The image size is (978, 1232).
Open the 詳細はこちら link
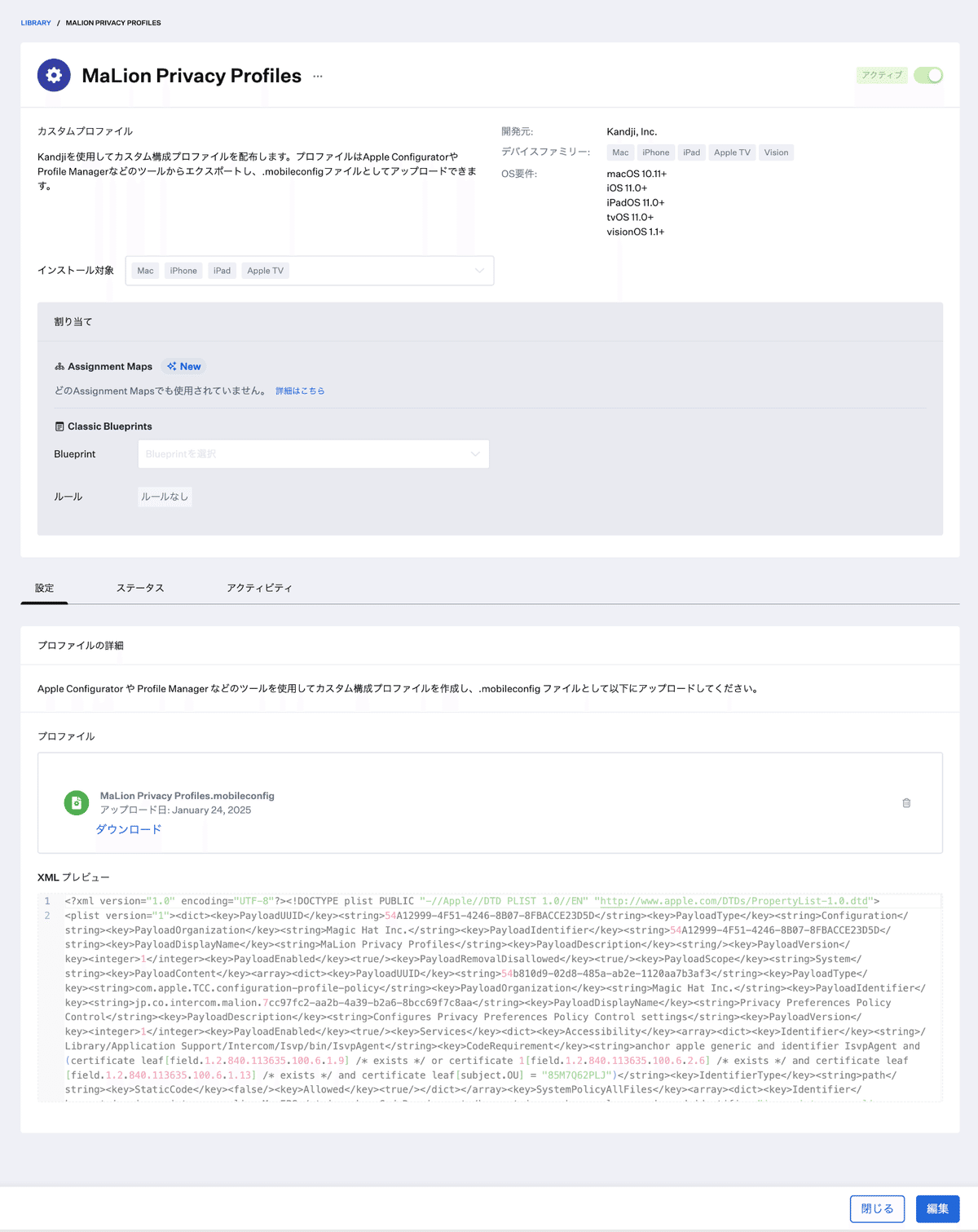[x=300, y=391]
